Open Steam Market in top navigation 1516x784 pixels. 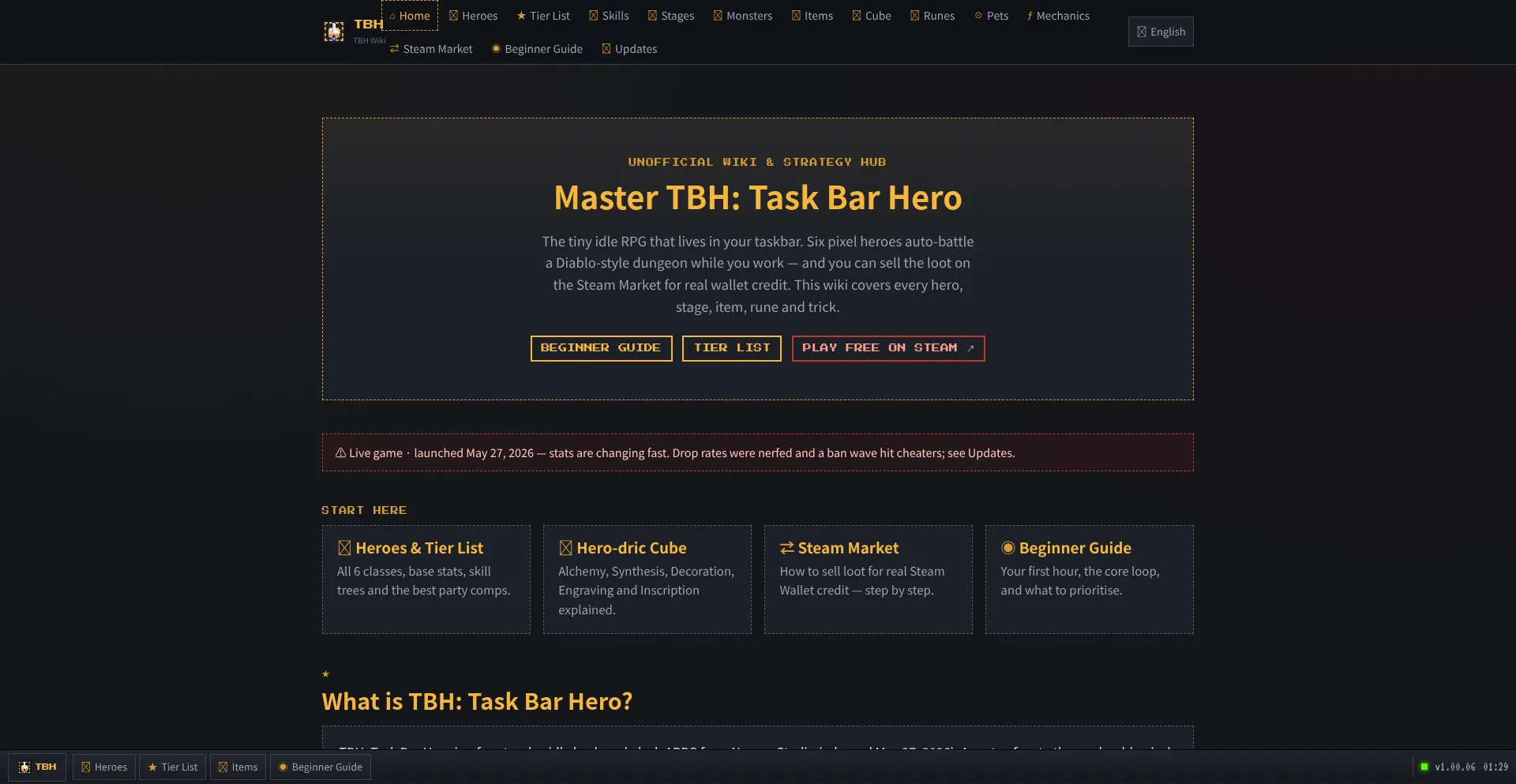click(x=431, y=49)
